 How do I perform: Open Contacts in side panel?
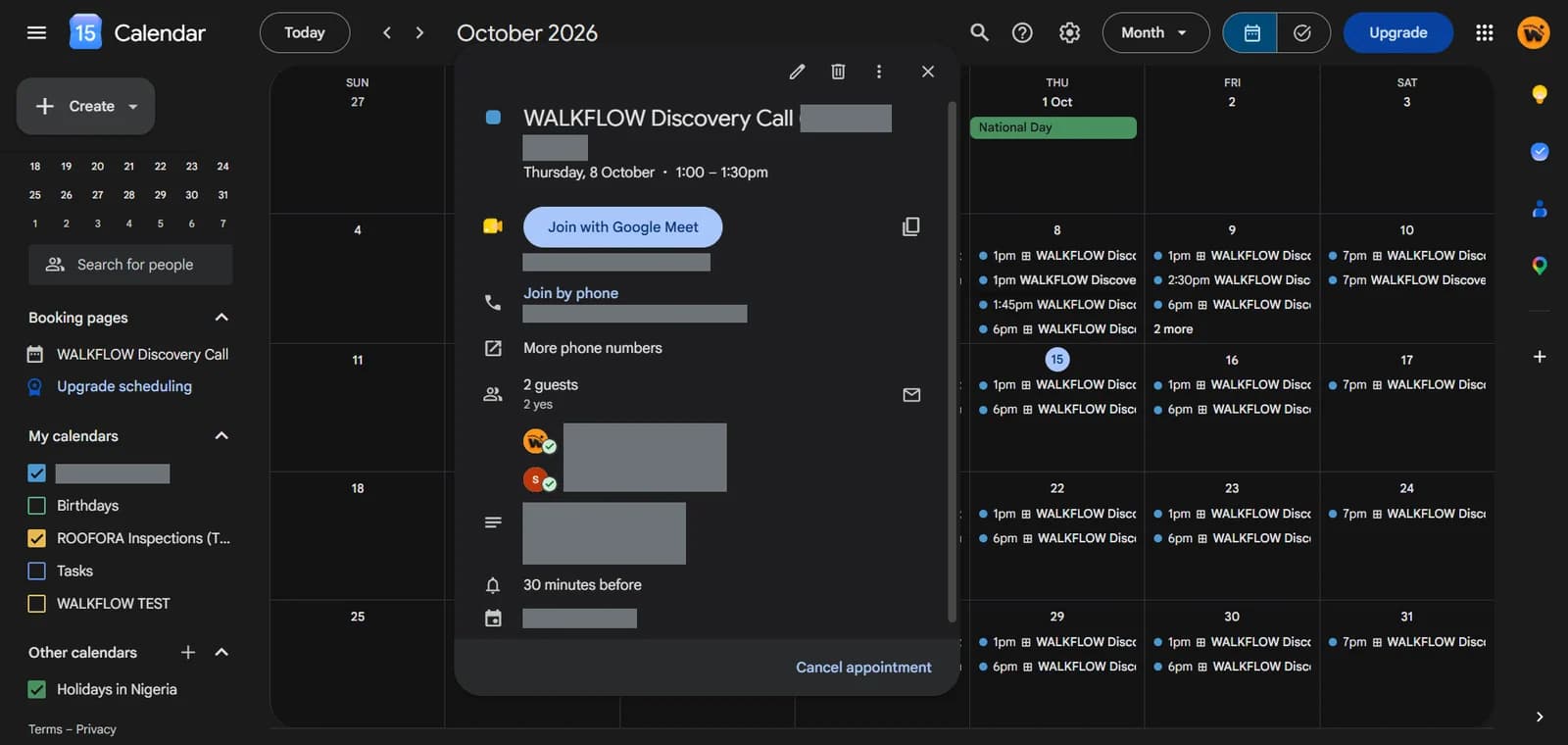1540,209
